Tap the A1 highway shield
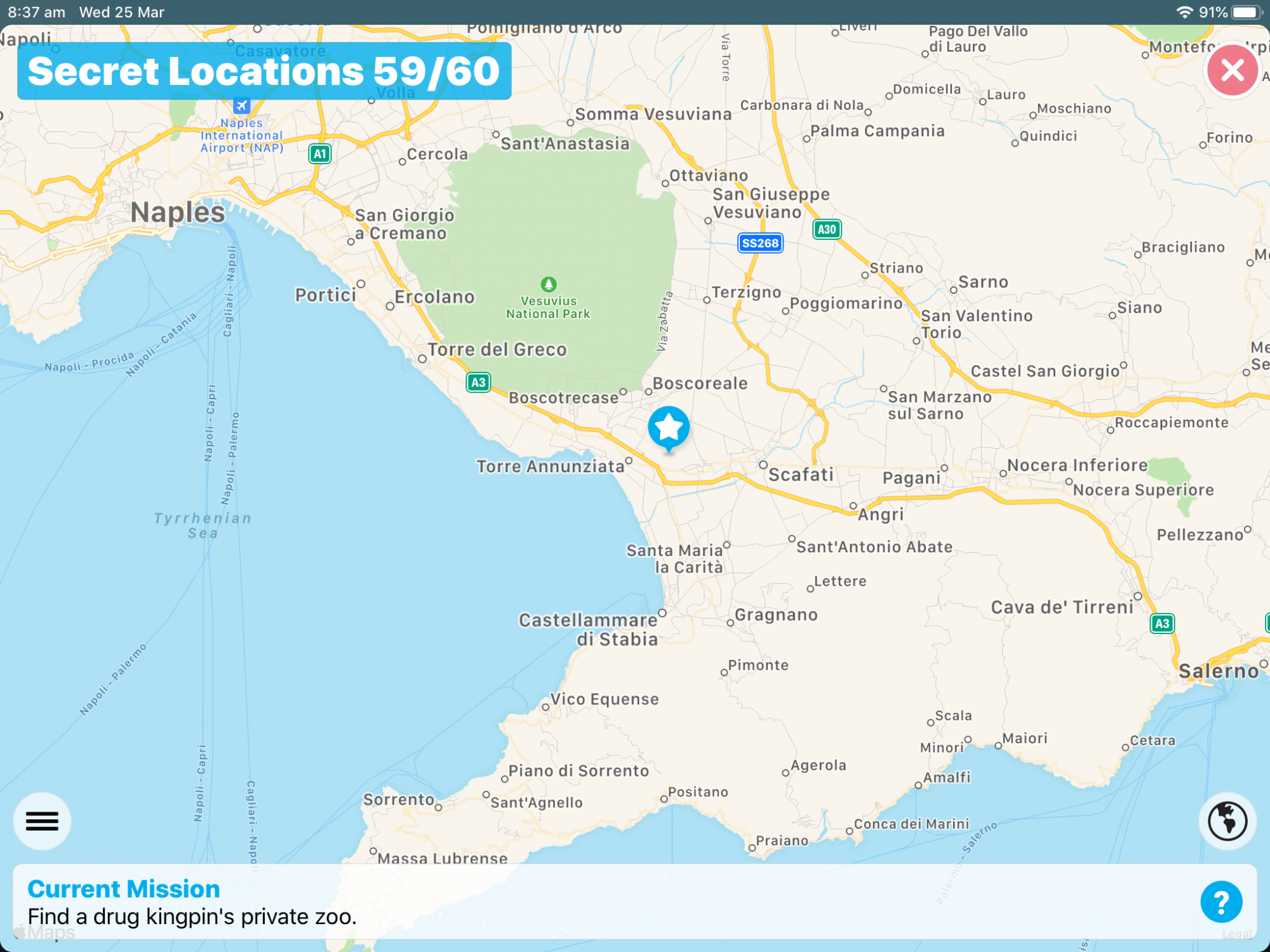Viewport: 1270px width, 952px height. pyautogui.click(x=320, y=154)
